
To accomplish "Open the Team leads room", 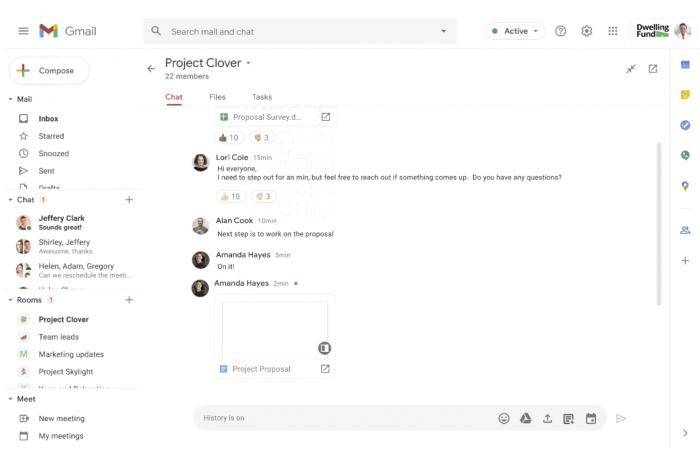I will (x=58, y=337).
